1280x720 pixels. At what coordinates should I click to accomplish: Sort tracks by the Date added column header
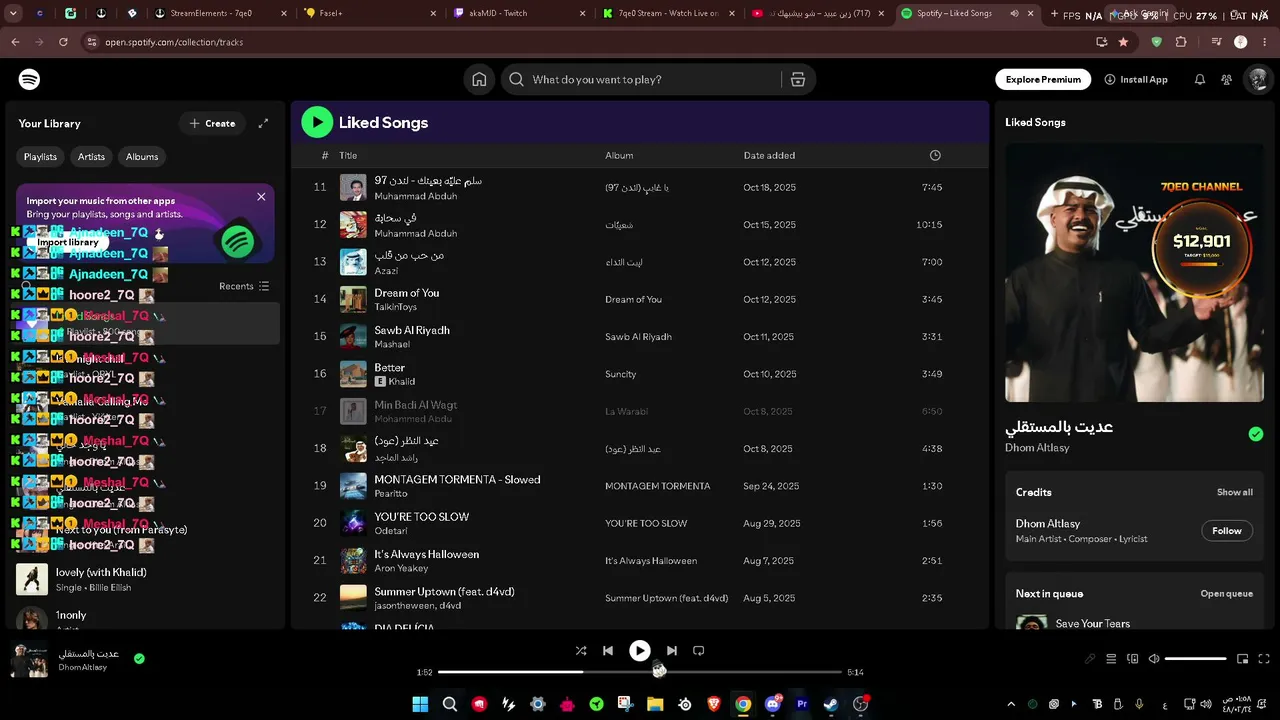769,156
